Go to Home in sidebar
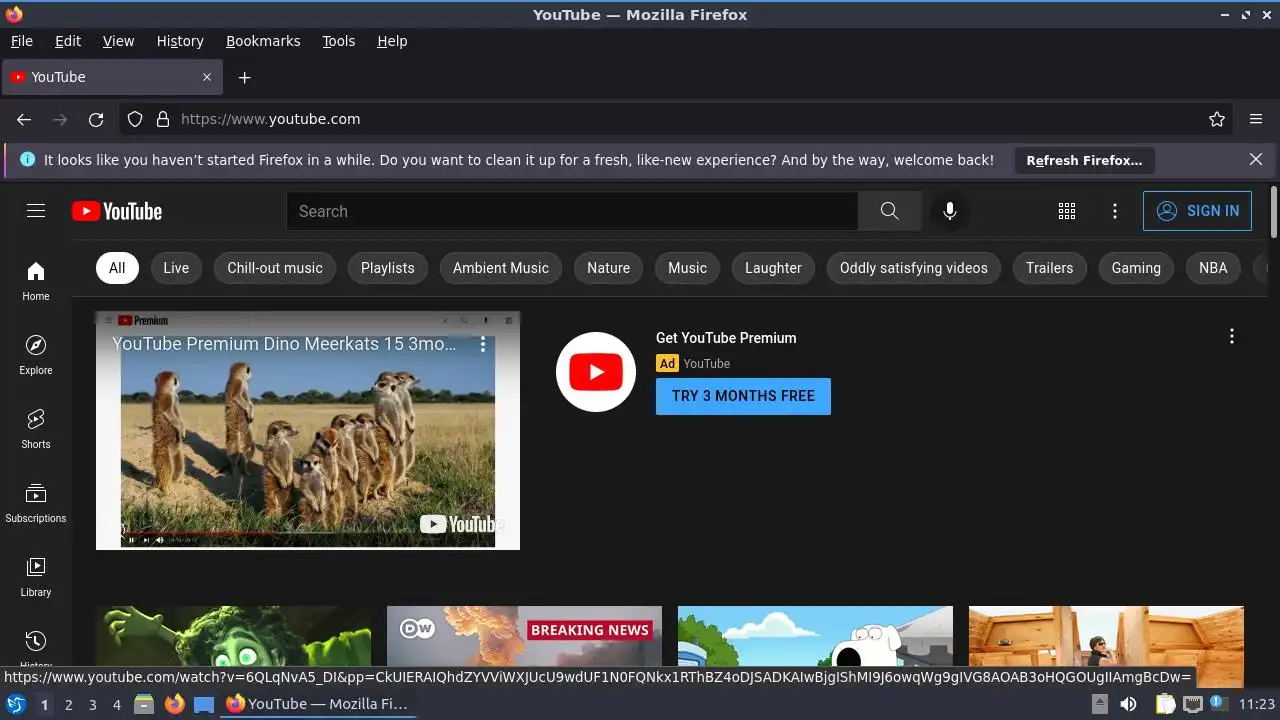 [36, 281]
